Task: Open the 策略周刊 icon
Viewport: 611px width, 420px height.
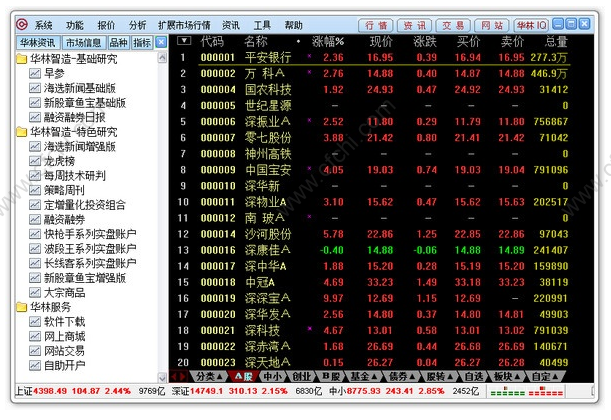Action: (35, 190)
